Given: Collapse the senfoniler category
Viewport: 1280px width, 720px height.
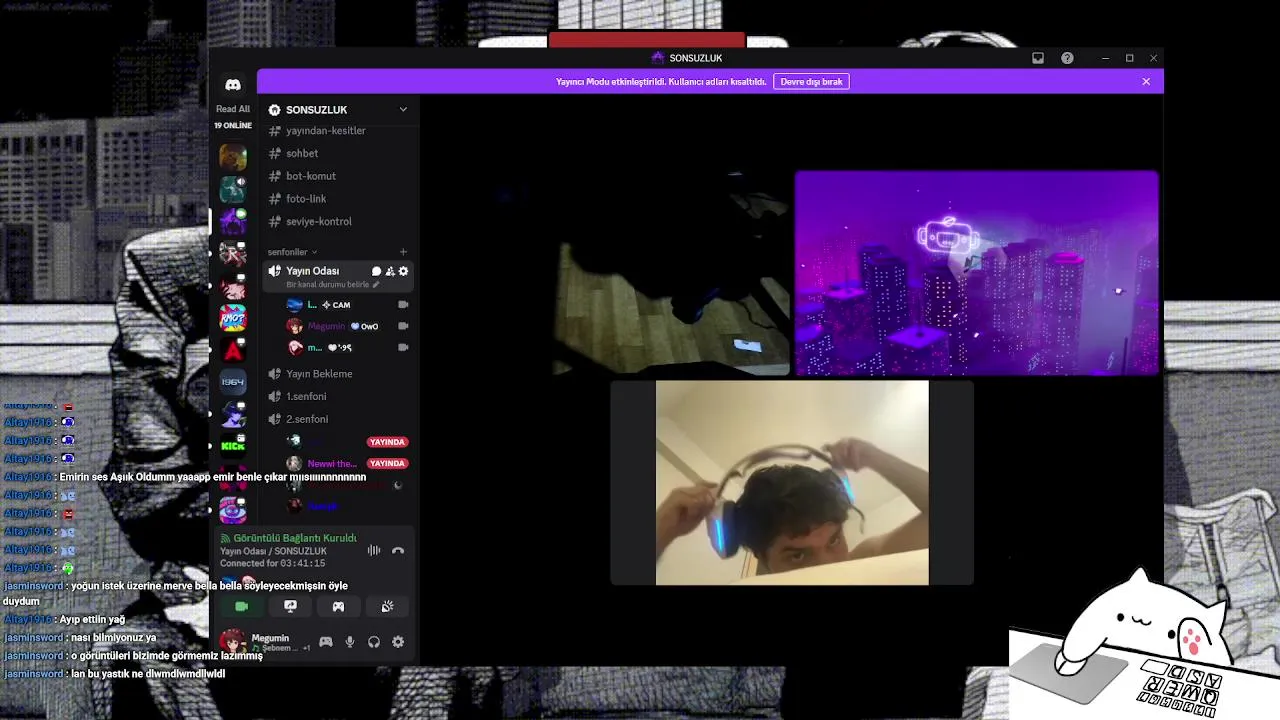Looking at the screenshot, I should (x=292, y=252).
